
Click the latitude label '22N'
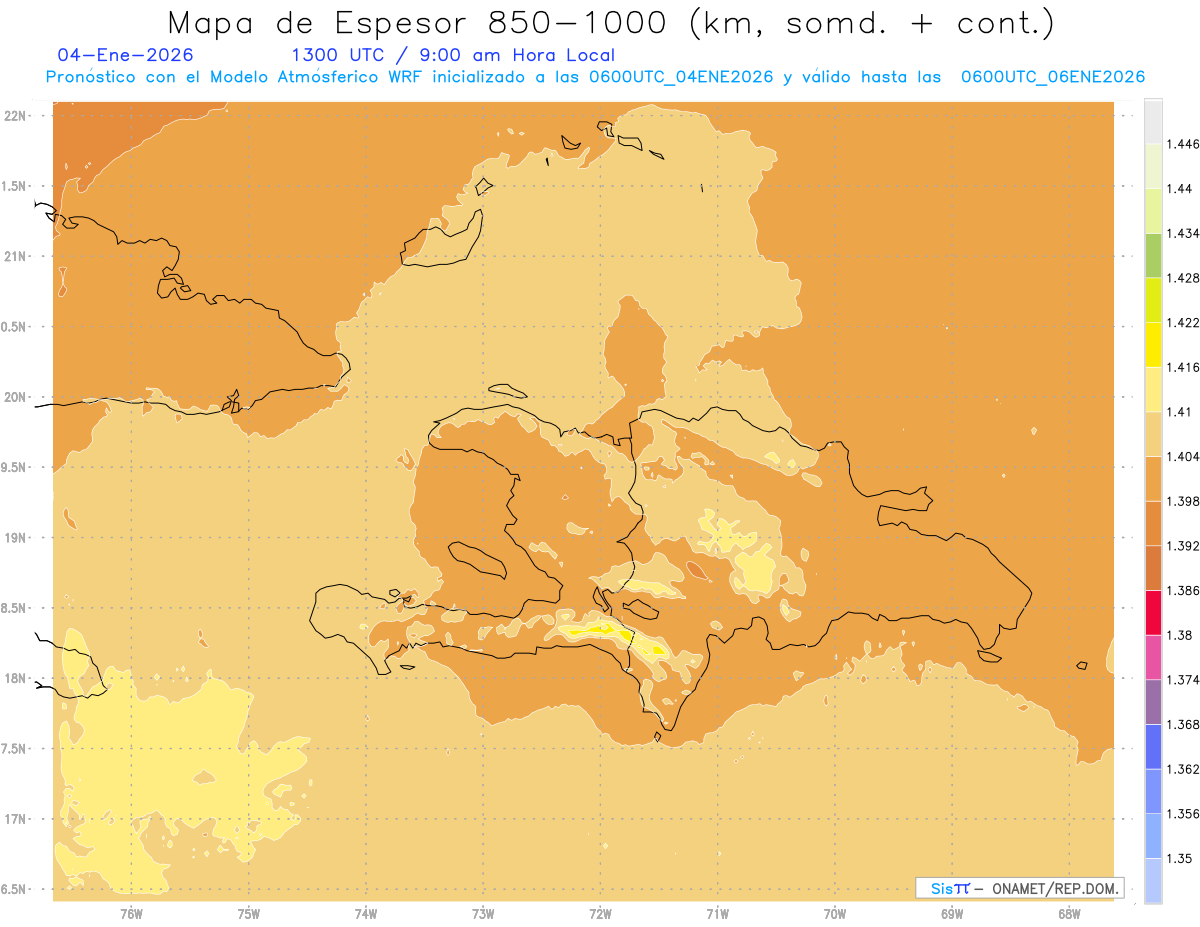(14, 116)
